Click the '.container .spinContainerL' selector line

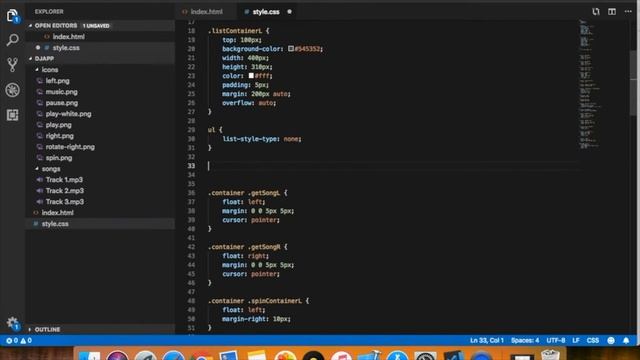(x=258, y=301)
